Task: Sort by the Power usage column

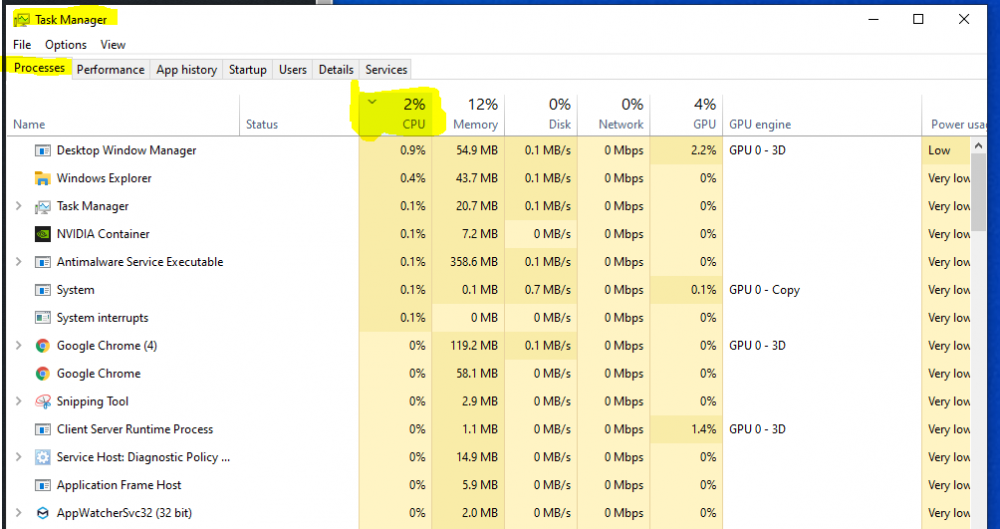Action: [954, 115]
